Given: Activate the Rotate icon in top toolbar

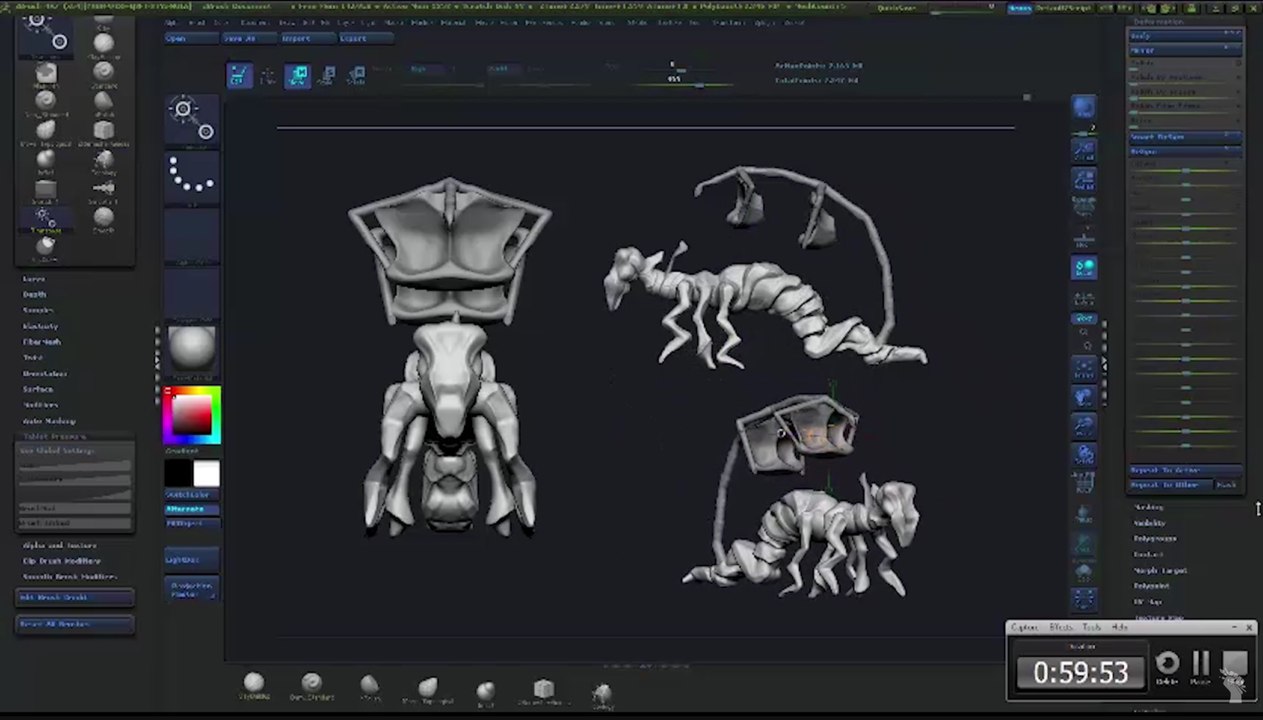Looking at the screenshot, I should 355,75.
